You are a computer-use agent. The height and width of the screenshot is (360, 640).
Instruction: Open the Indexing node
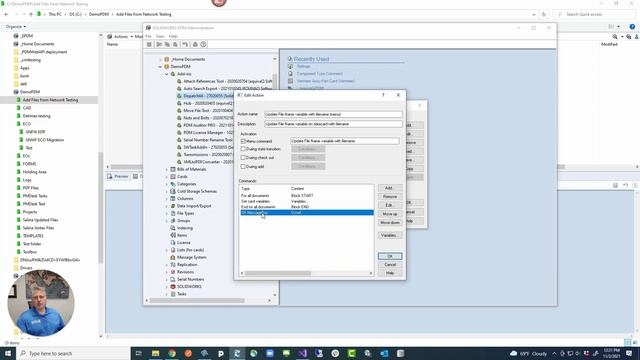tap(184, 228)
